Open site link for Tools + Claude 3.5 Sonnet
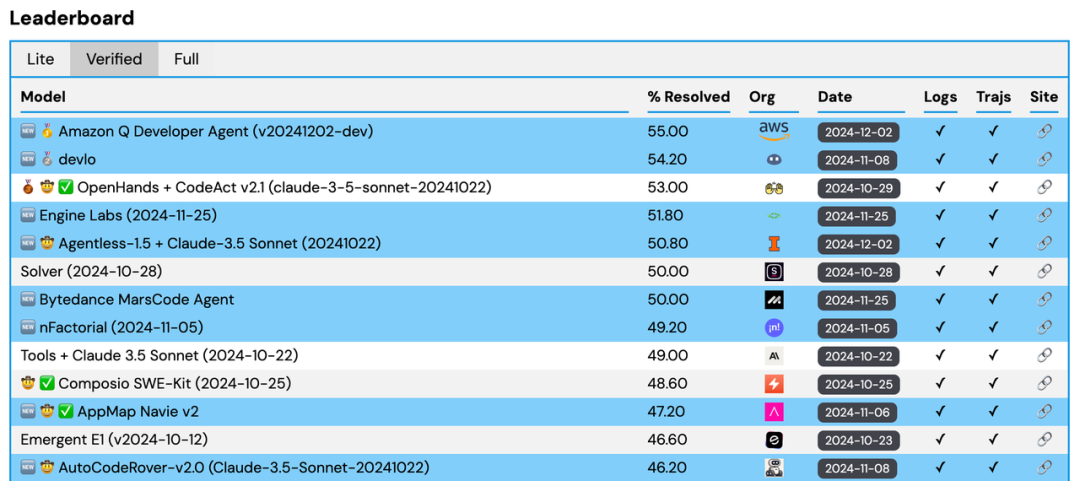 point(1044,356)
